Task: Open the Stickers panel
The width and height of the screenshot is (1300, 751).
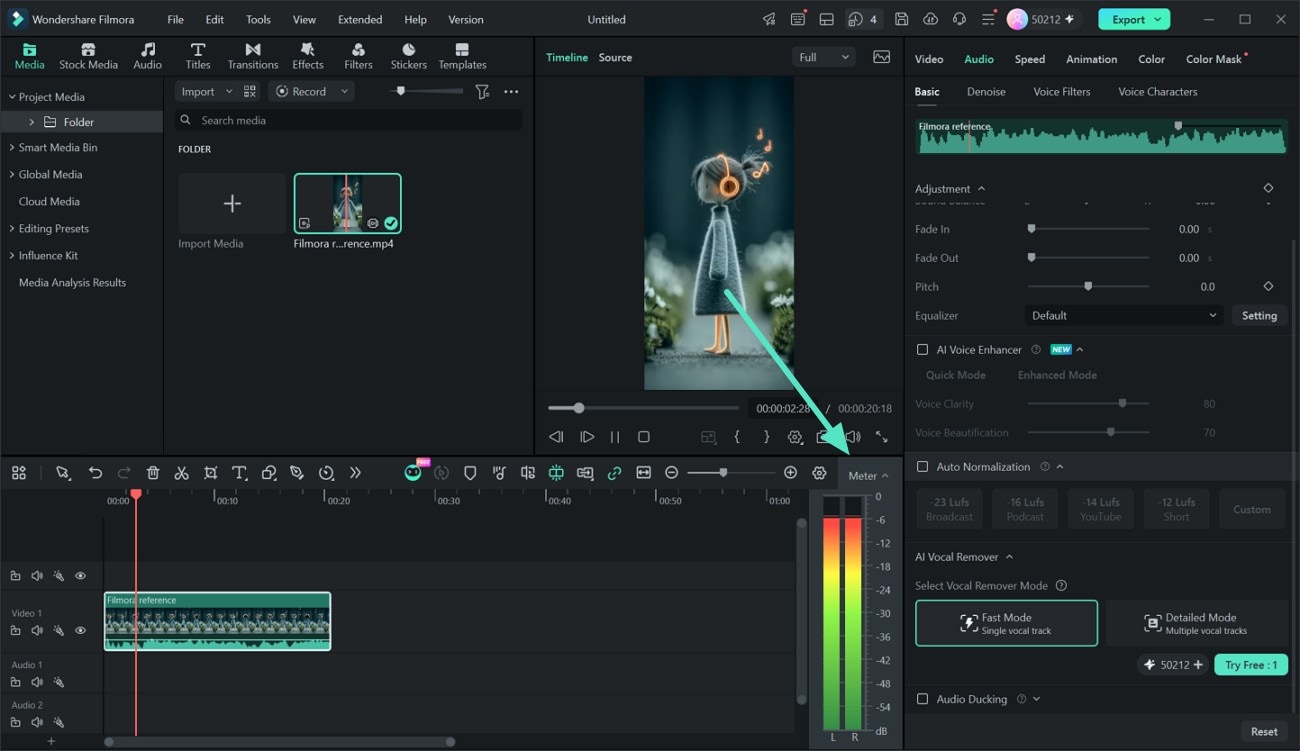Action: tap(409, 56)
